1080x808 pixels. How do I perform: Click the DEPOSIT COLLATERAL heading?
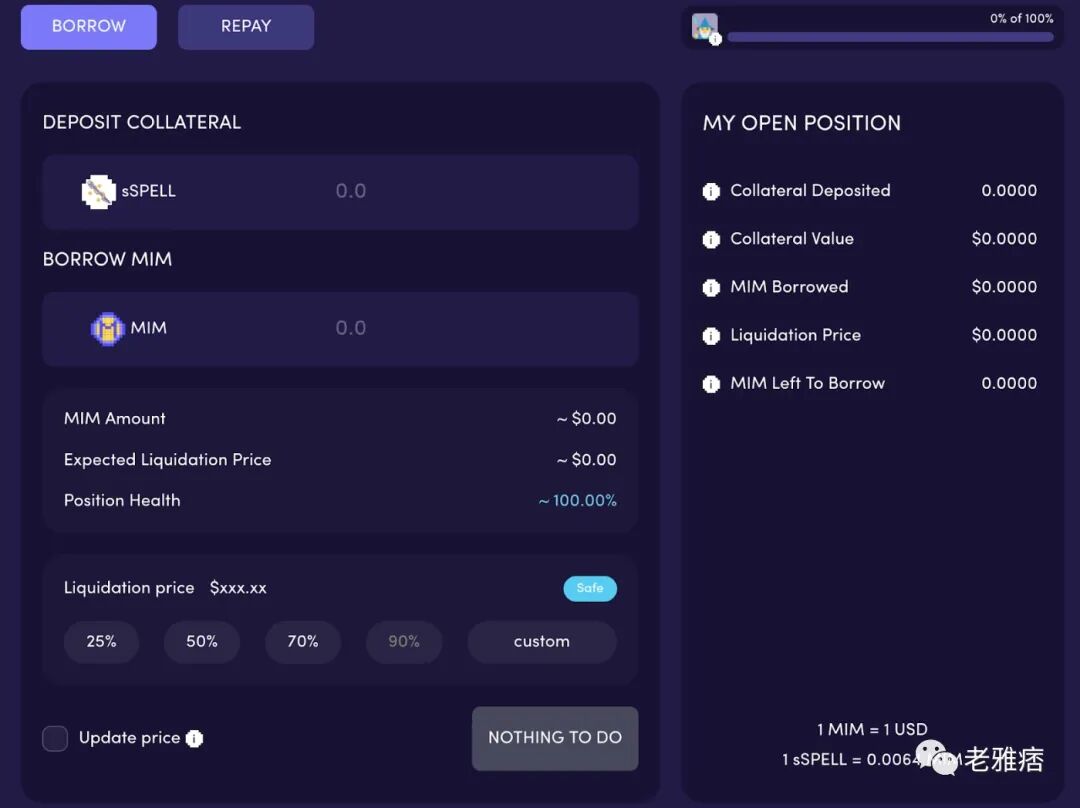coord(142,123)
